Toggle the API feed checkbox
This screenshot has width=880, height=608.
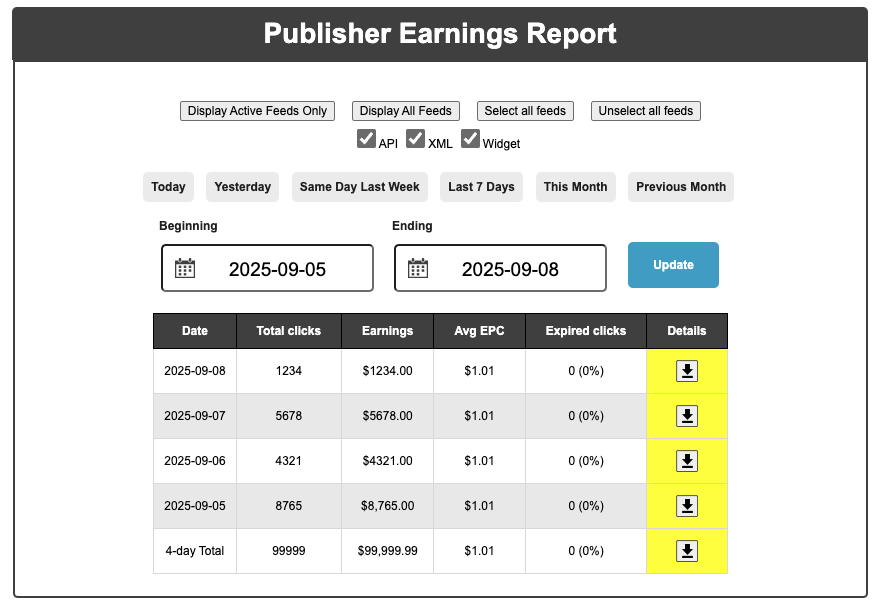(x=367, y=139)
